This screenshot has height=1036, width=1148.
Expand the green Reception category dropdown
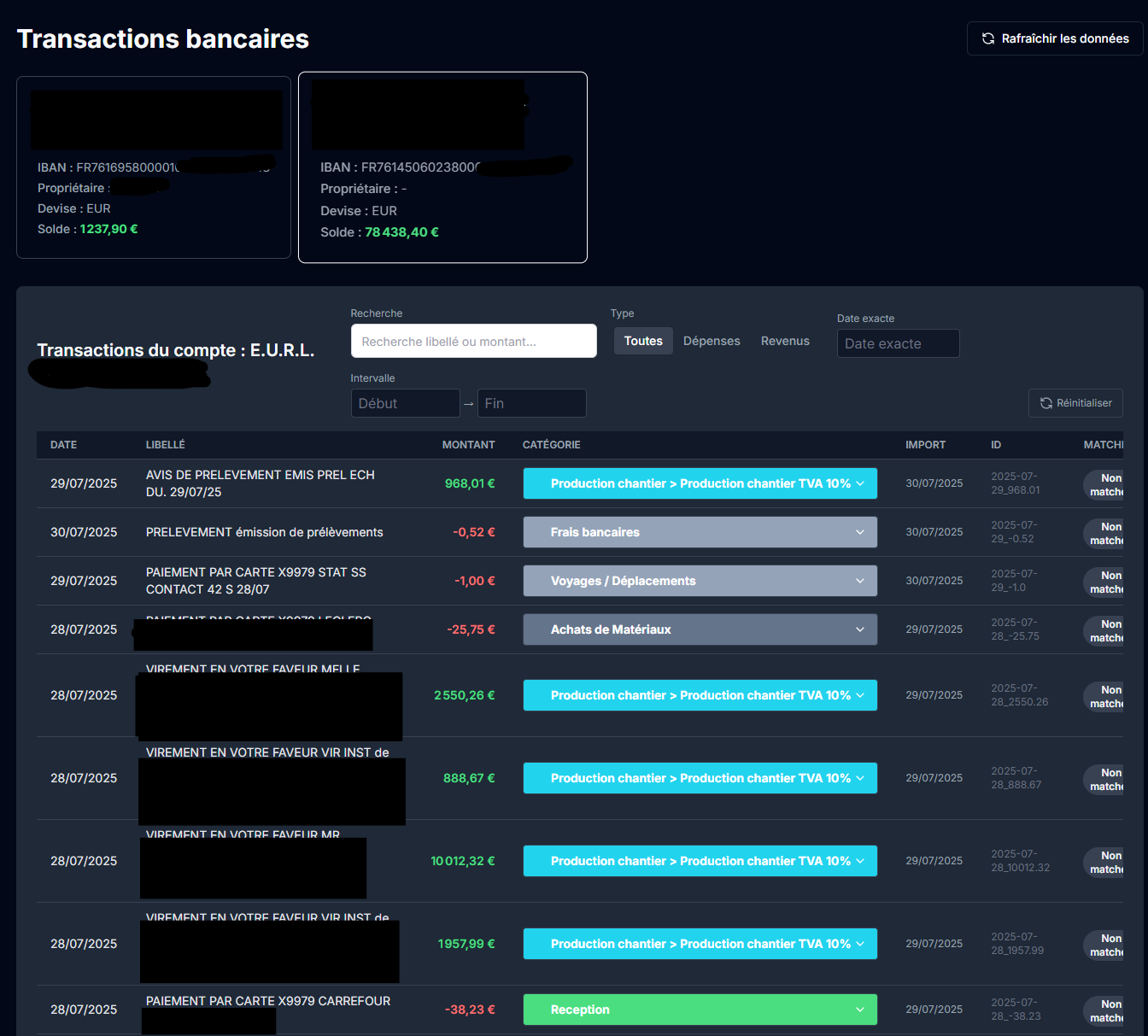tap(700, 1010)
